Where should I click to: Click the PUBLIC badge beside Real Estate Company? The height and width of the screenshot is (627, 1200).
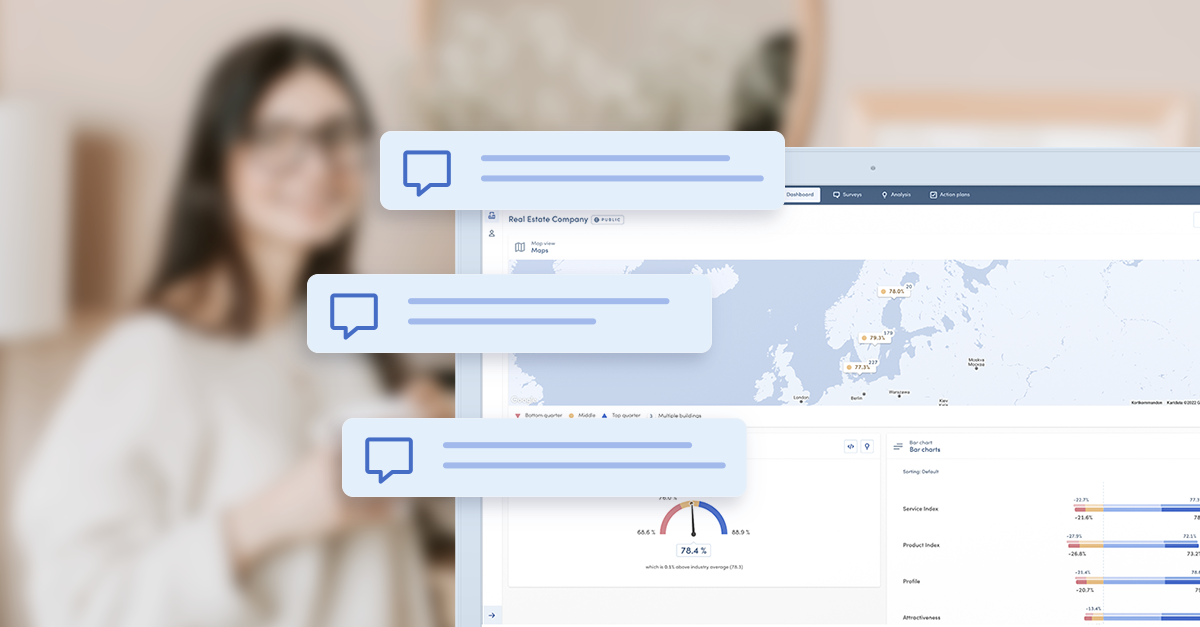(608, 219)
